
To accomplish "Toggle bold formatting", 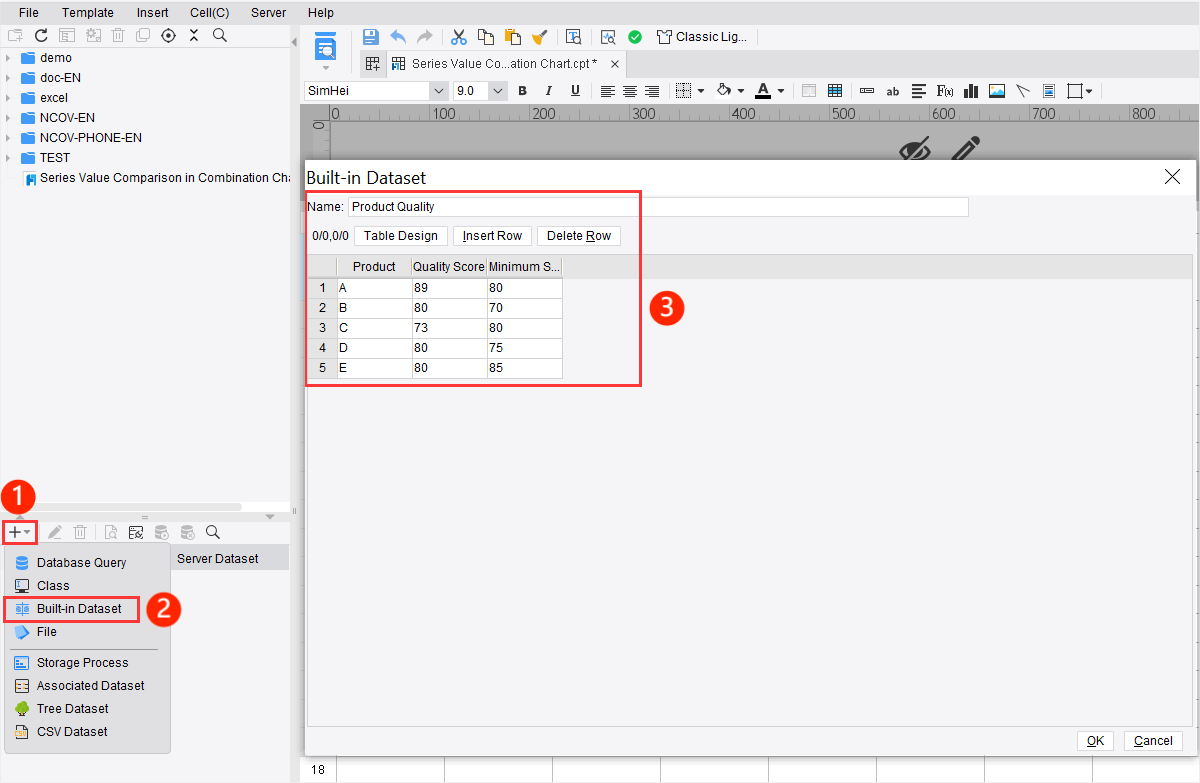I will [x=522, y=91].
